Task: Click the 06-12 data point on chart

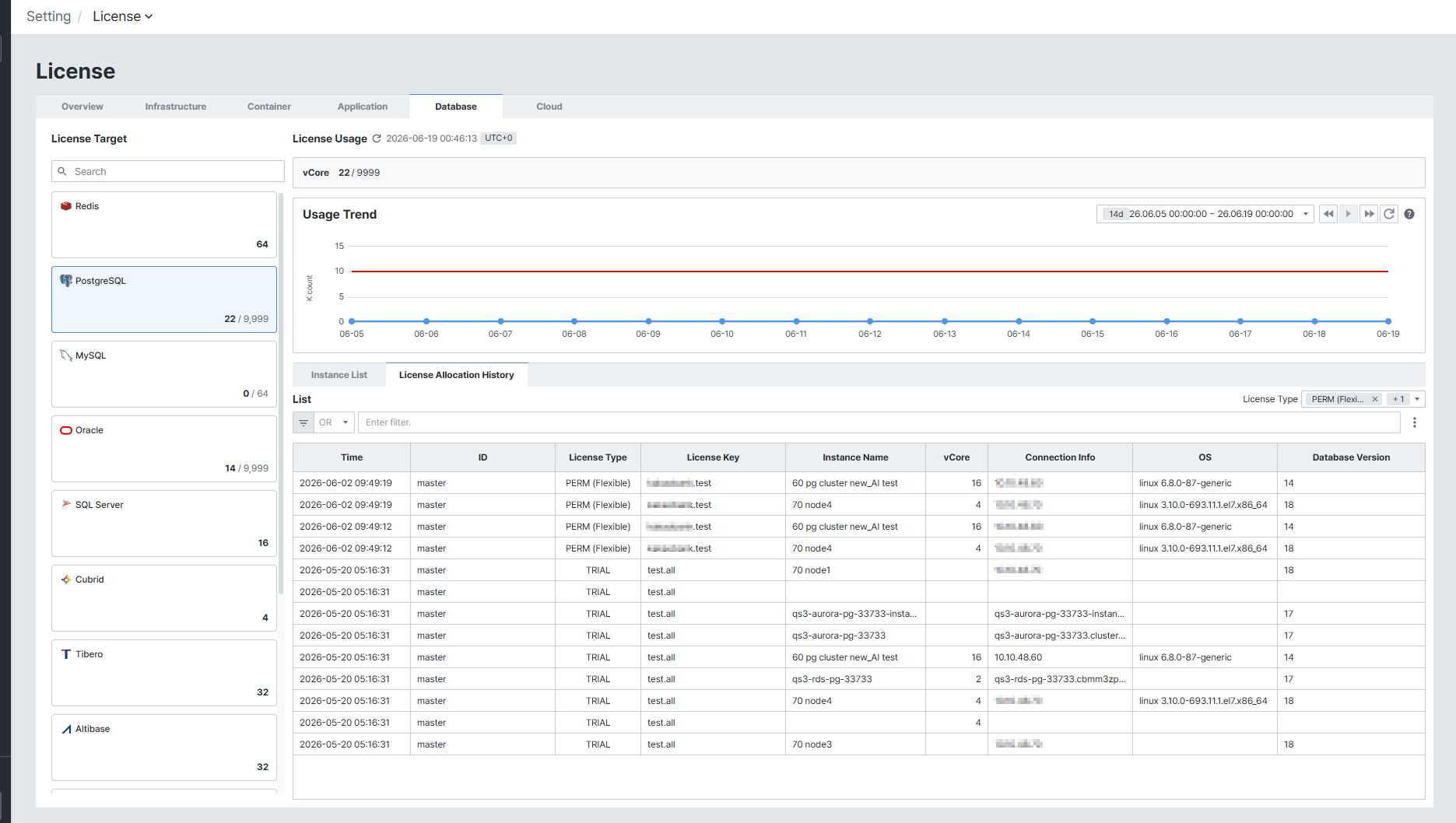Action: (x=870, y=321)
